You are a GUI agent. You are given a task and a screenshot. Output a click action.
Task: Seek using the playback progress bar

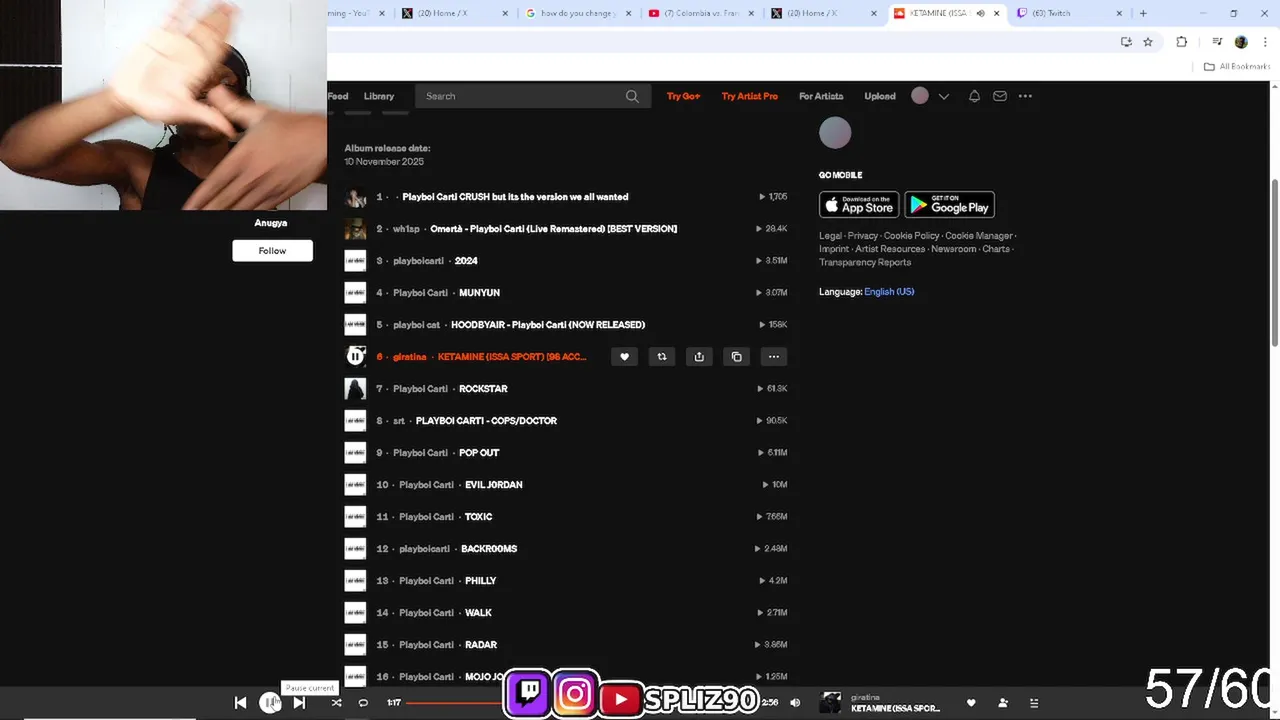point(580,703)
